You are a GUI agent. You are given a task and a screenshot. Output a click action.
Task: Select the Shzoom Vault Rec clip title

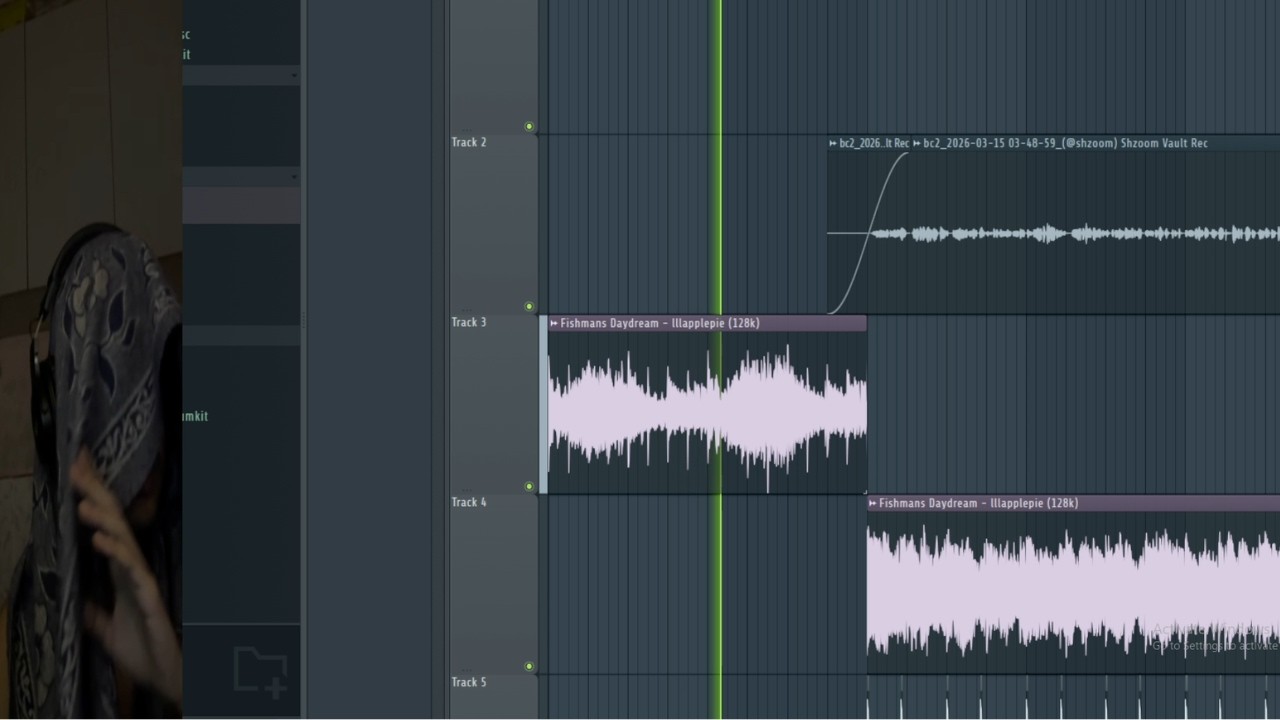1066,143
